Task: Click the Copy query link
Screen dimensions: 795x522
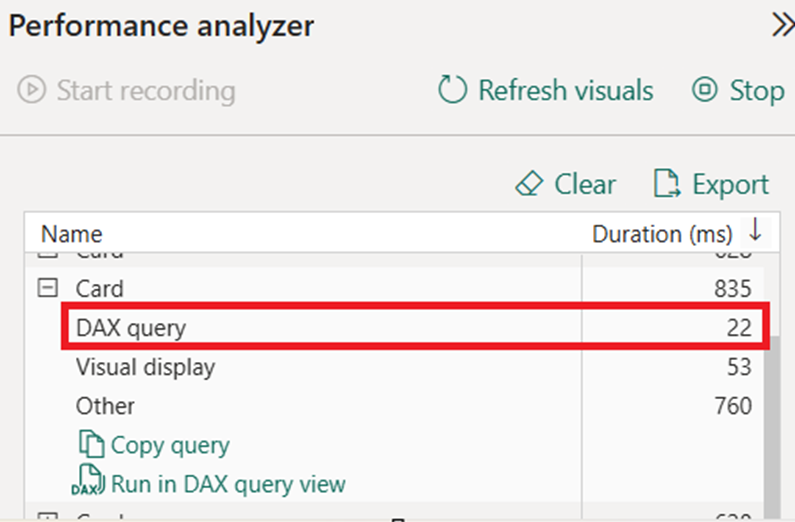Action: pyautogui.click(x=170, y=445)
